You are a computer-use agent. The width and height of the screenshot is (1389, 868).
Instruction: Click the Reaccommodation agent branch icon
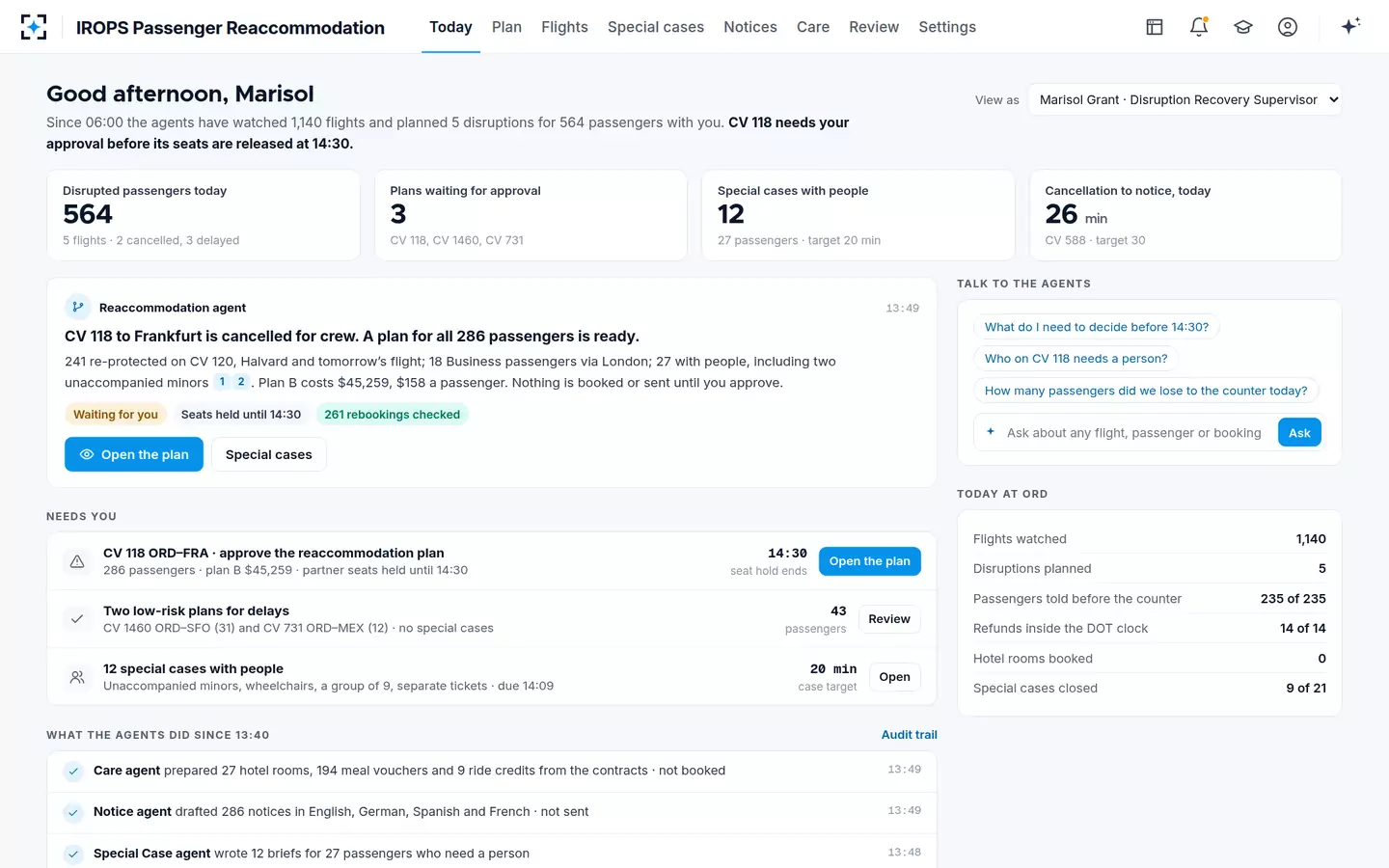[78, 307]
